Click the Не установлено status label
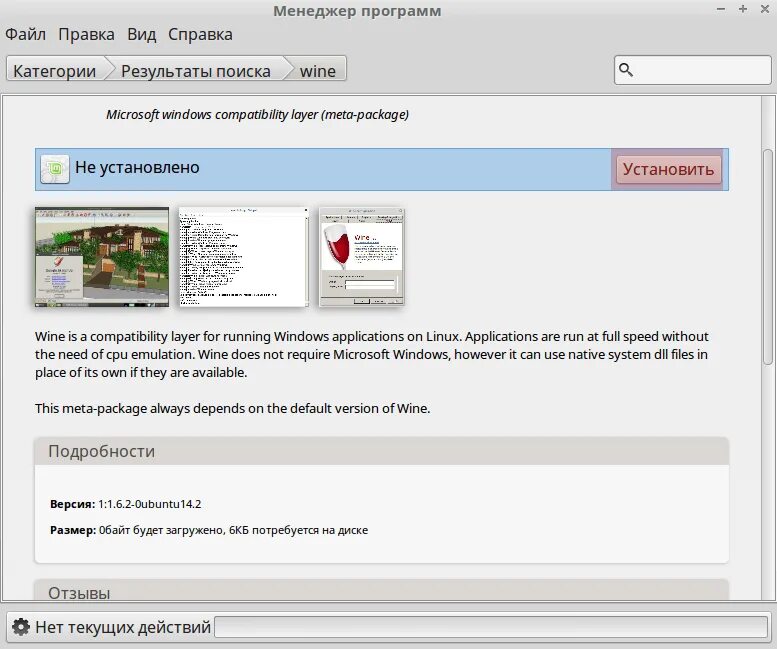The image size is (777, 649). (137, 167)
